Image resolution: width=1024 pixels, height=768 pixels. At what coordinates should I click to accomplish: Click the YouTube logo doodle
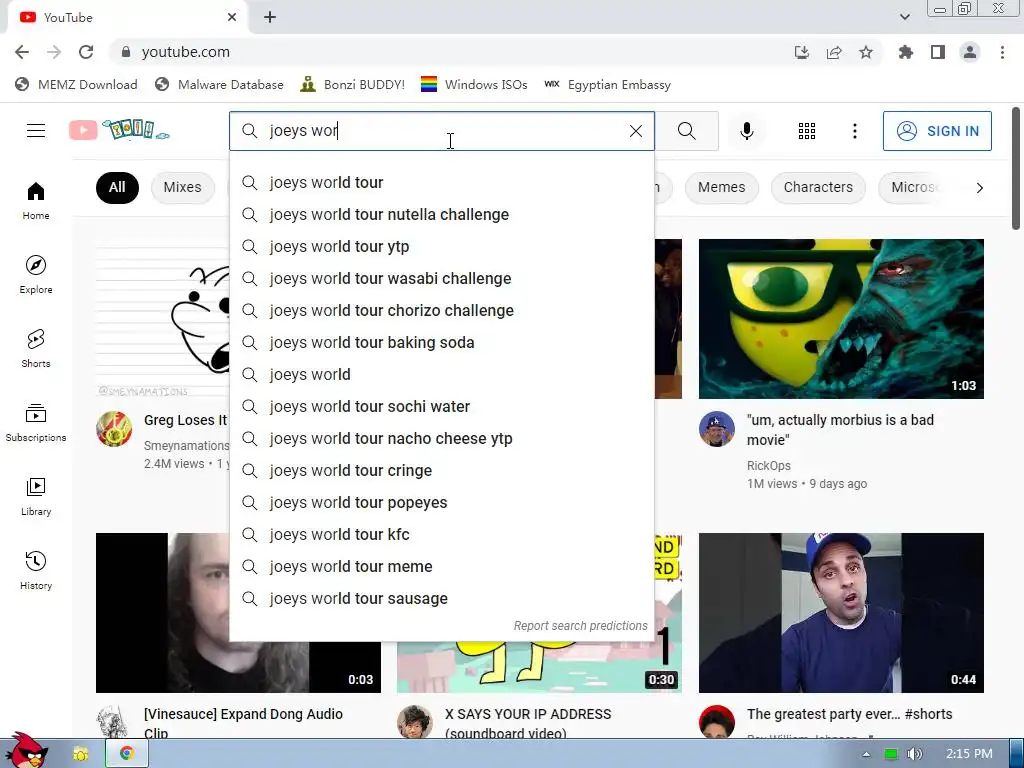pos(120,130)
